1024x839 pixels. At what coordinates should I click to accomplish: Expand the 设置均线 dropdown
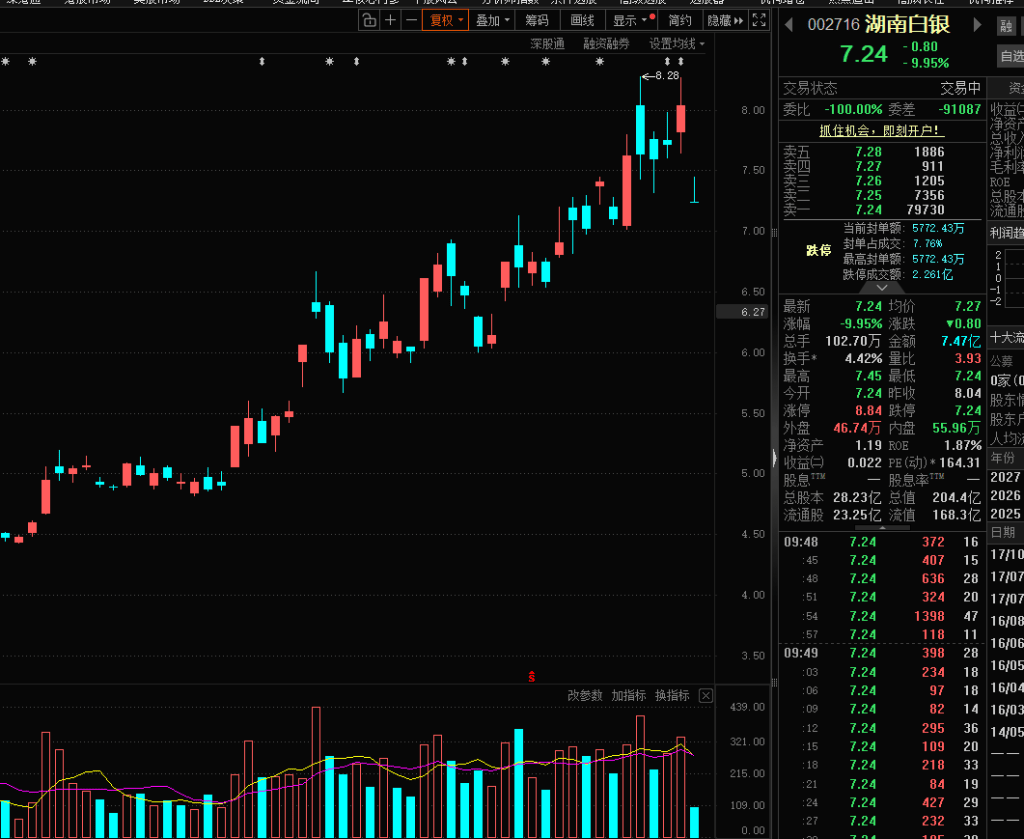pyautogui.click(x=677, y=44)
